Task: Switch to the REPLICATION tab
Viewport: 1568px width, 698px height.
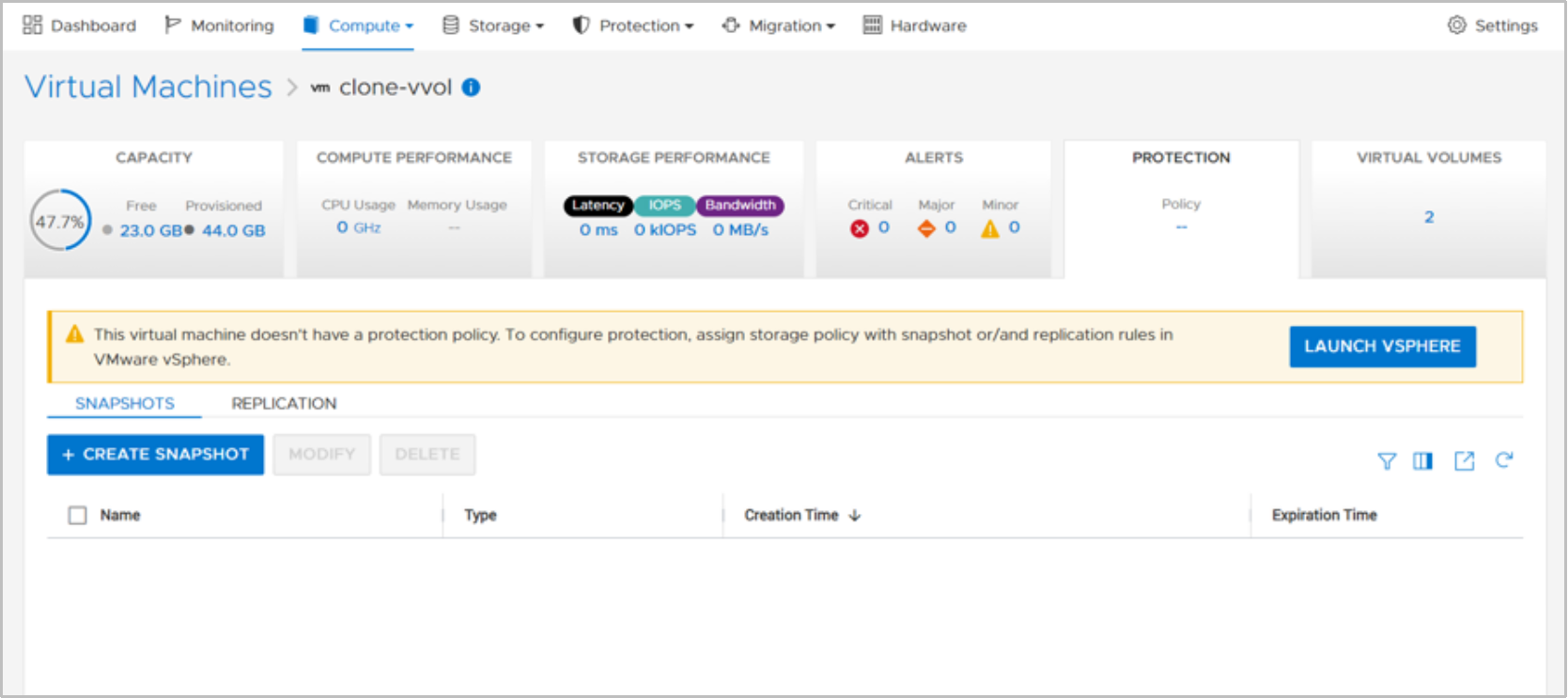Action: (284, 403)
